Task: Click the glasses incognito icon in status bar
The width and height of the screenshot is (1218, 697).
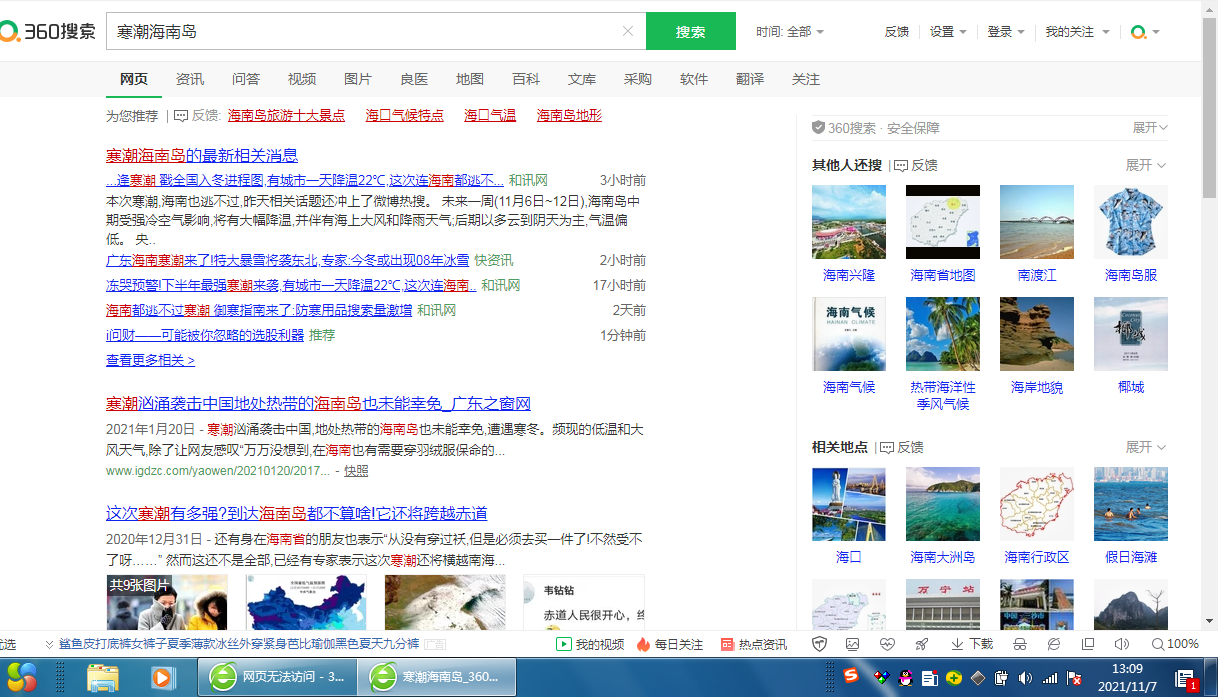Action: 1020,644
